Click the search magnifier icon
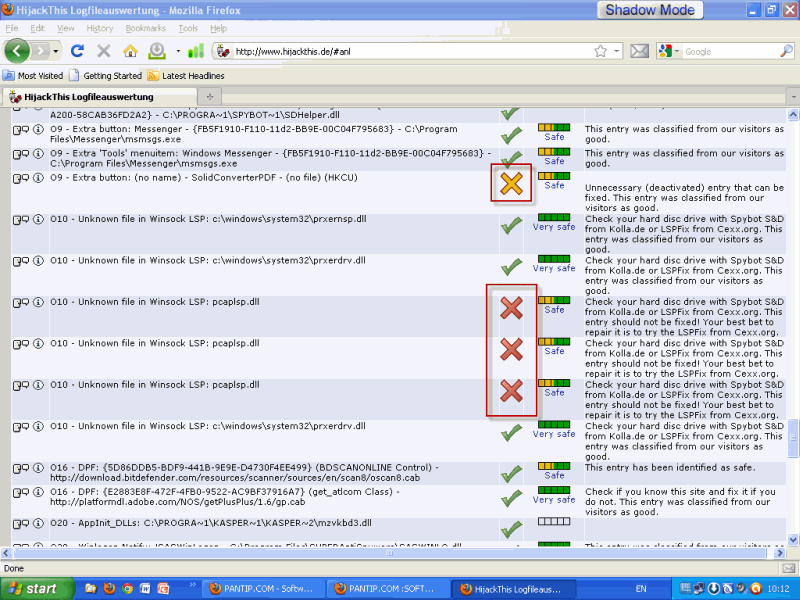The height and width of the screenshot is (600, 800). point(786,51)
